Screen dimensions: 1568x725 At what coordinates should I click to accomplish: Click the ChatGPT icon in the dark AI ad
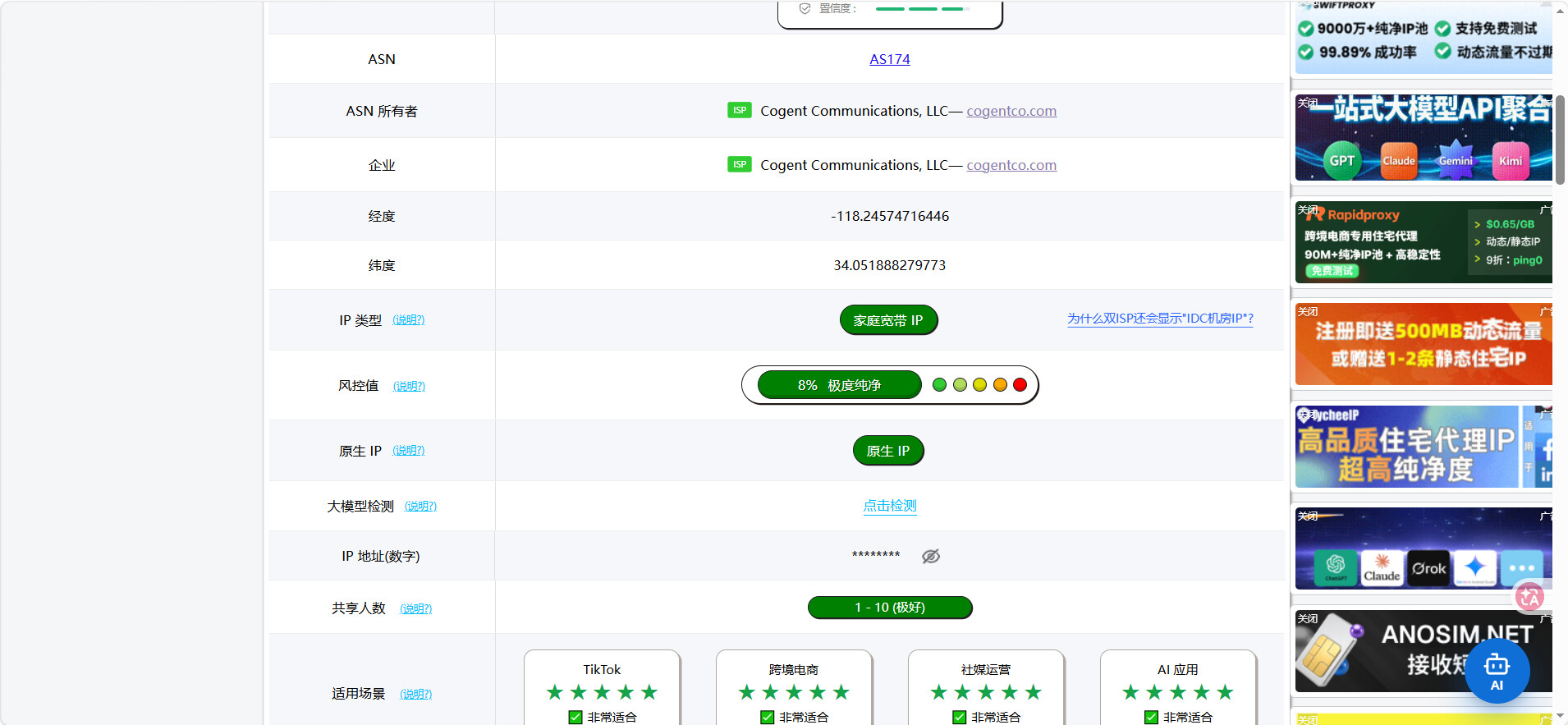click(1336, 567)
